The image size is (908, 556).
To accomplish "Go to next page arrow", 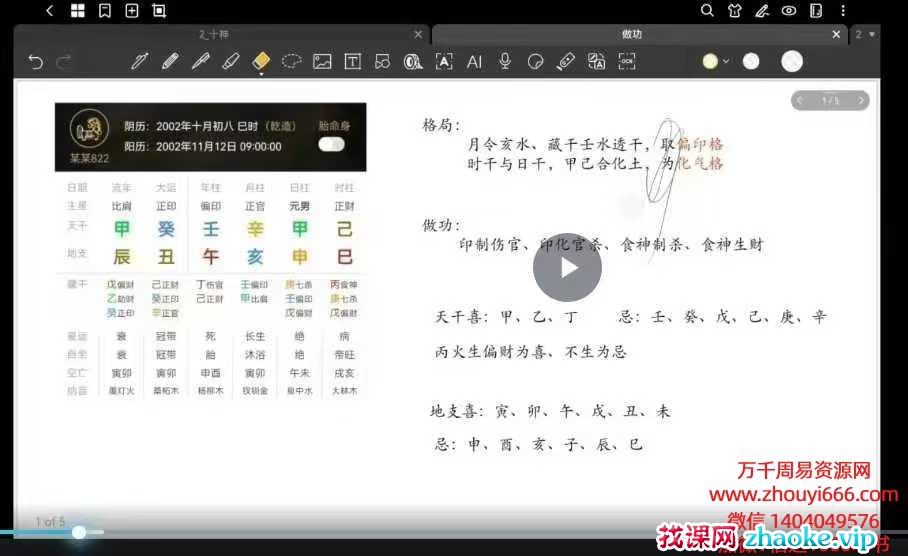I will click(861, 101).
